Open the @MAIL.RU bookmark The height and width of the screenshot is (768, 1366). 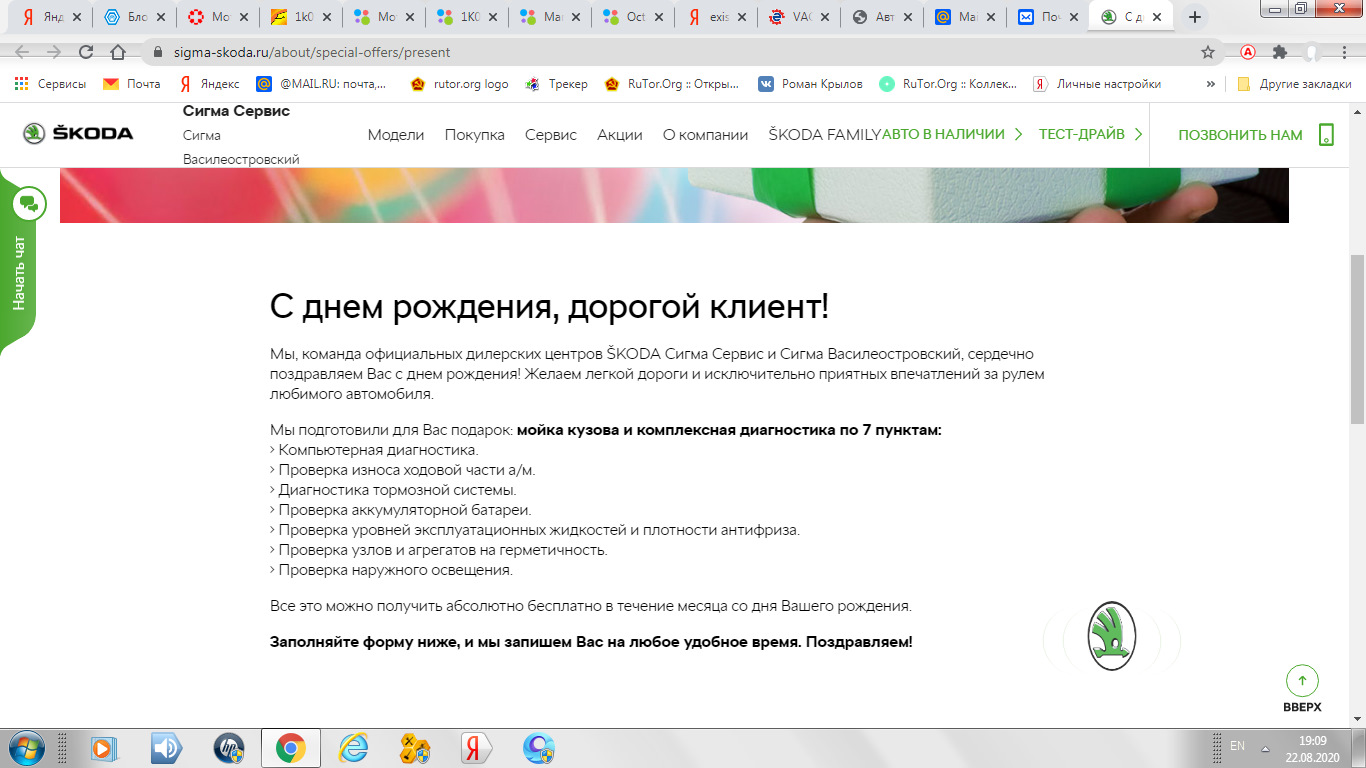tap(321, 84)
